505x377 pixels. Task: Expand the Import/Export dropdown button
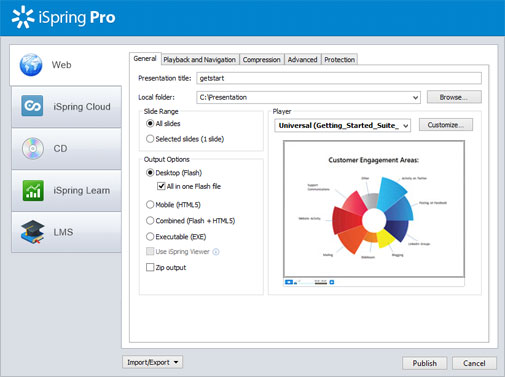(x=153, y=362)
